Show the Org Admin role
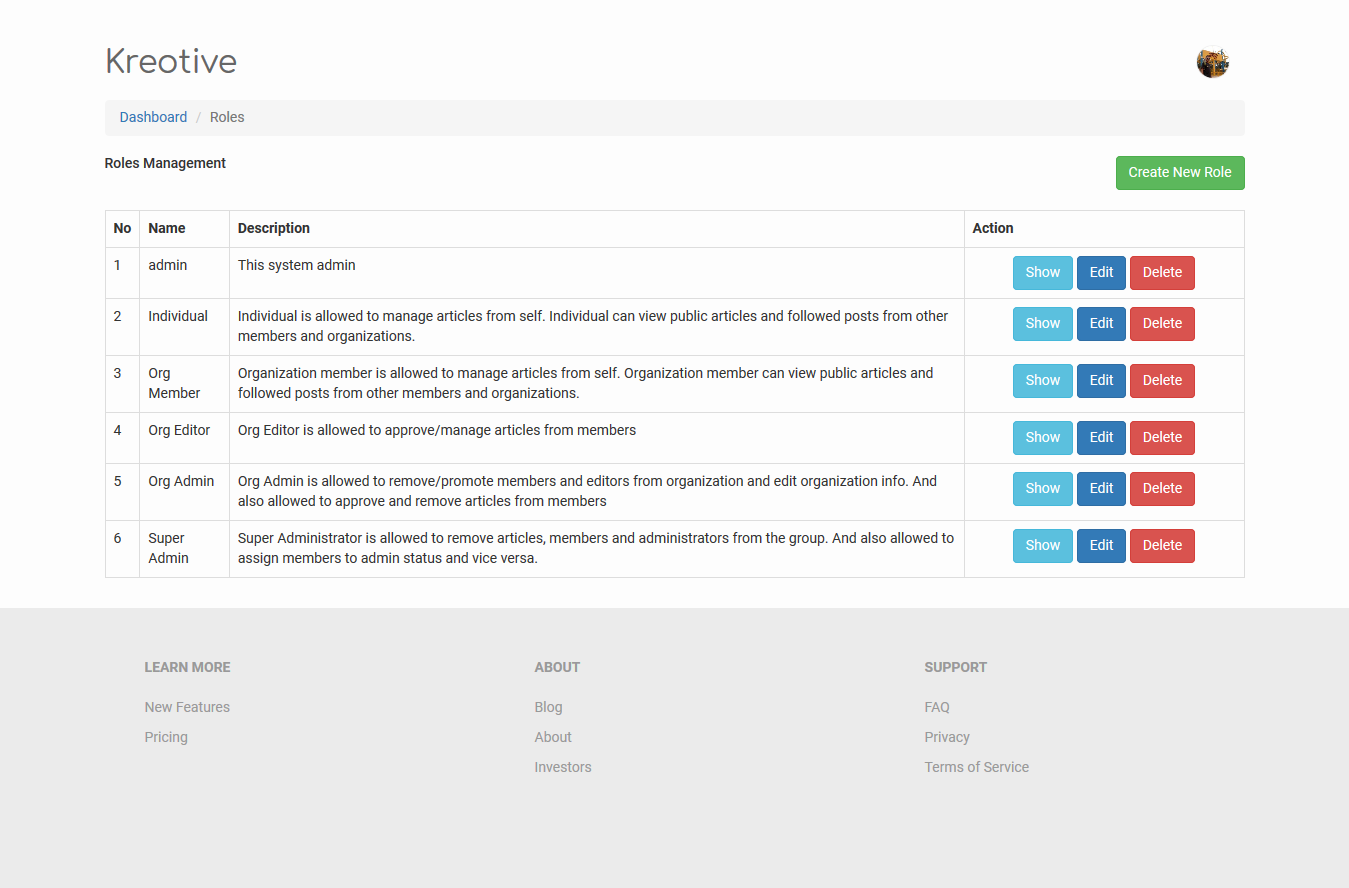The image size is (1349, 888). tap(1042, 489)
